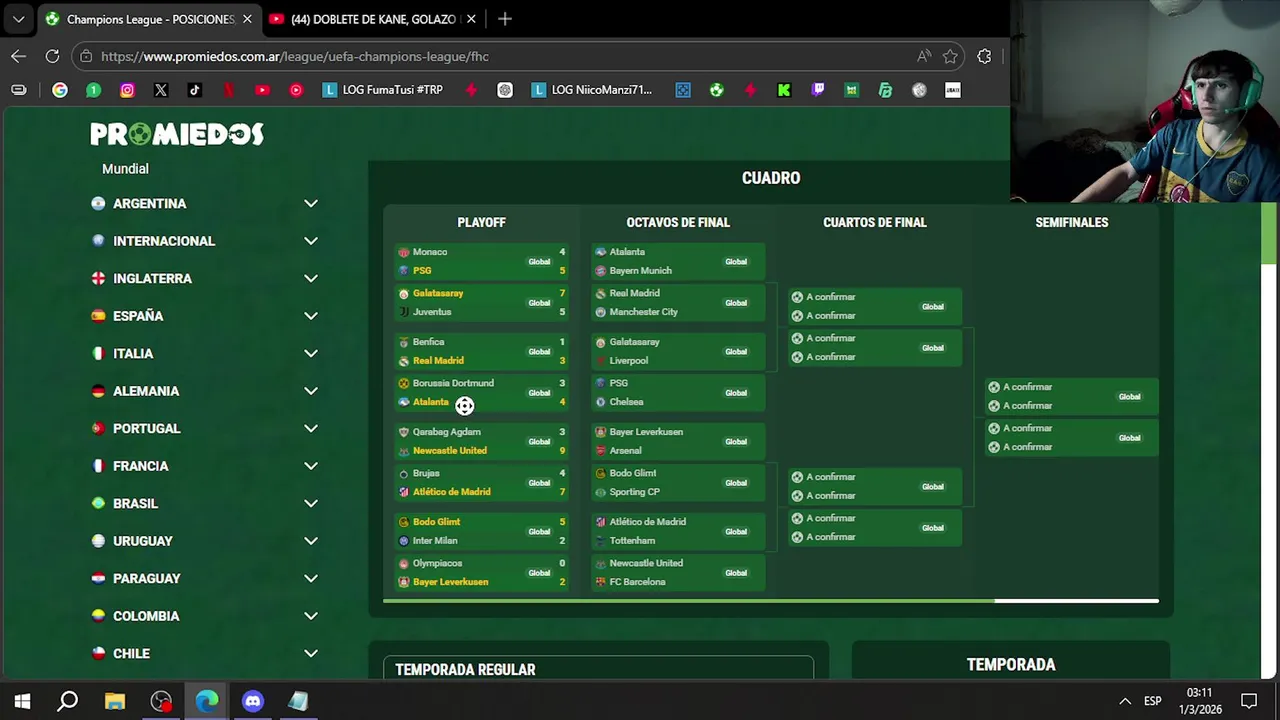
Task: Select CHILE in the sidebar
Action: (x=131, y=653)
